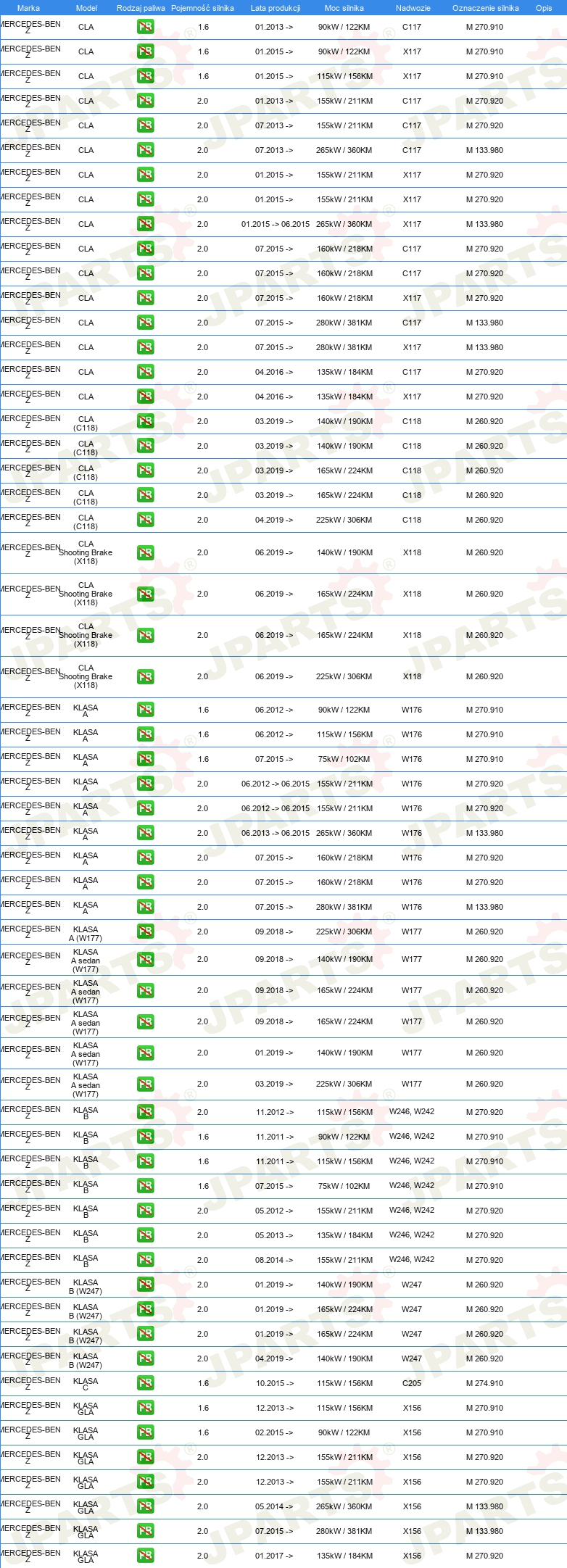
Task: Click fuel icon for CLA (C118) 04.2019 225kW
Action: coord(145,520)
